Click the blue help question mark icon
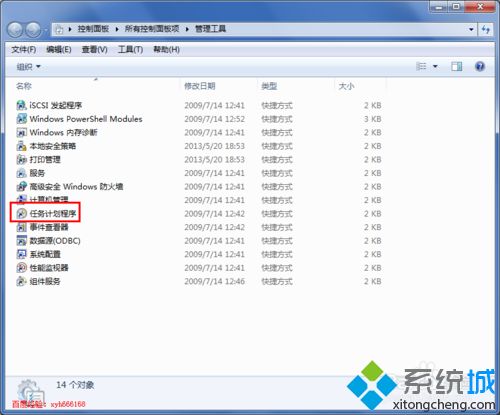Image resolution: width=500 pixels, height=415 pixels. 479,66
